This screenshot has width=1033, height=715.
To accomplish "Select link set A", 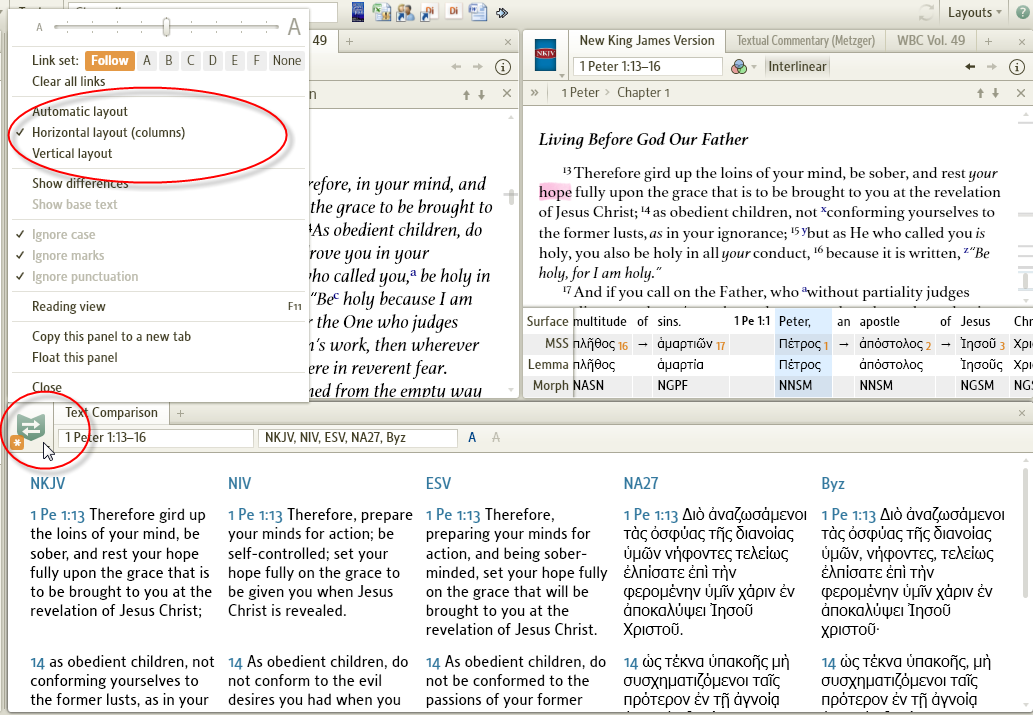I will [x=147, y=61].
